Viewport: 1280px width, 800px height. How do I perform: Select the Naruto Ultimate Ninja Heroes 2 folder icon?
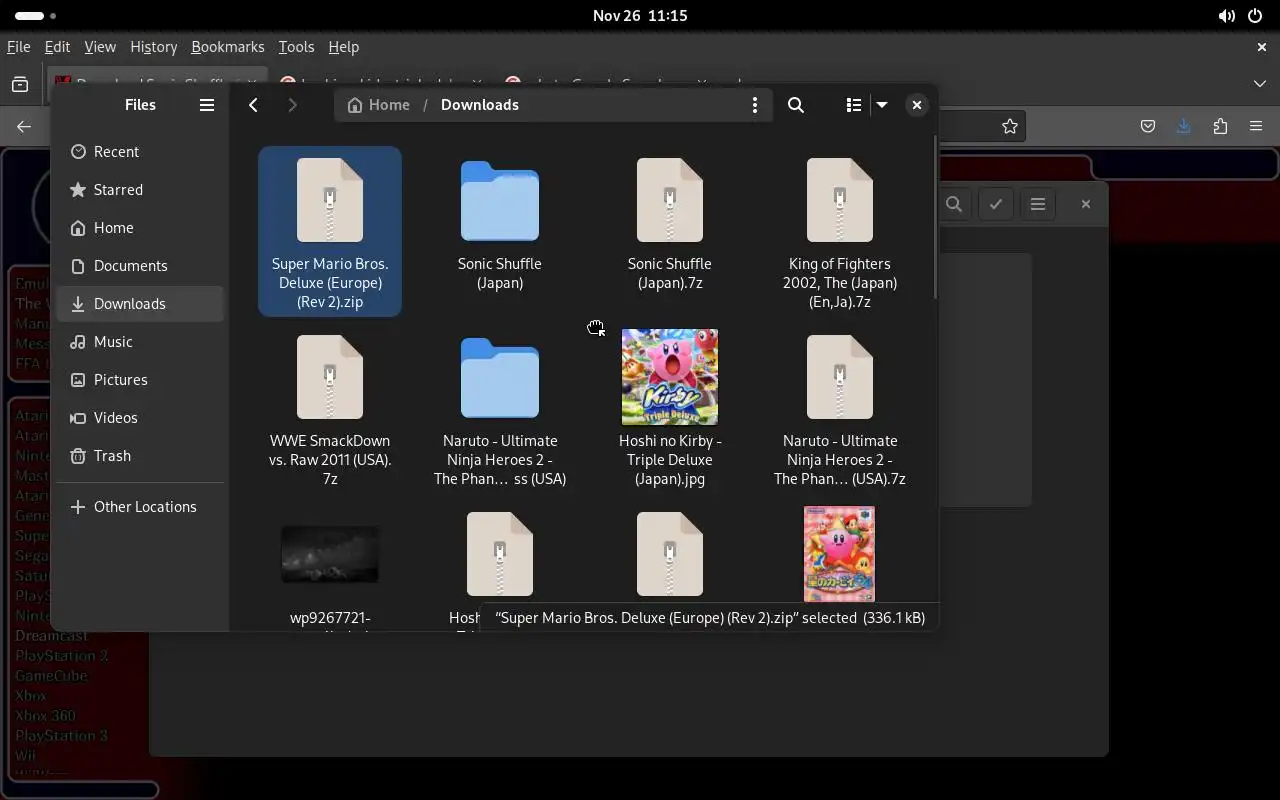click(500, 378)
